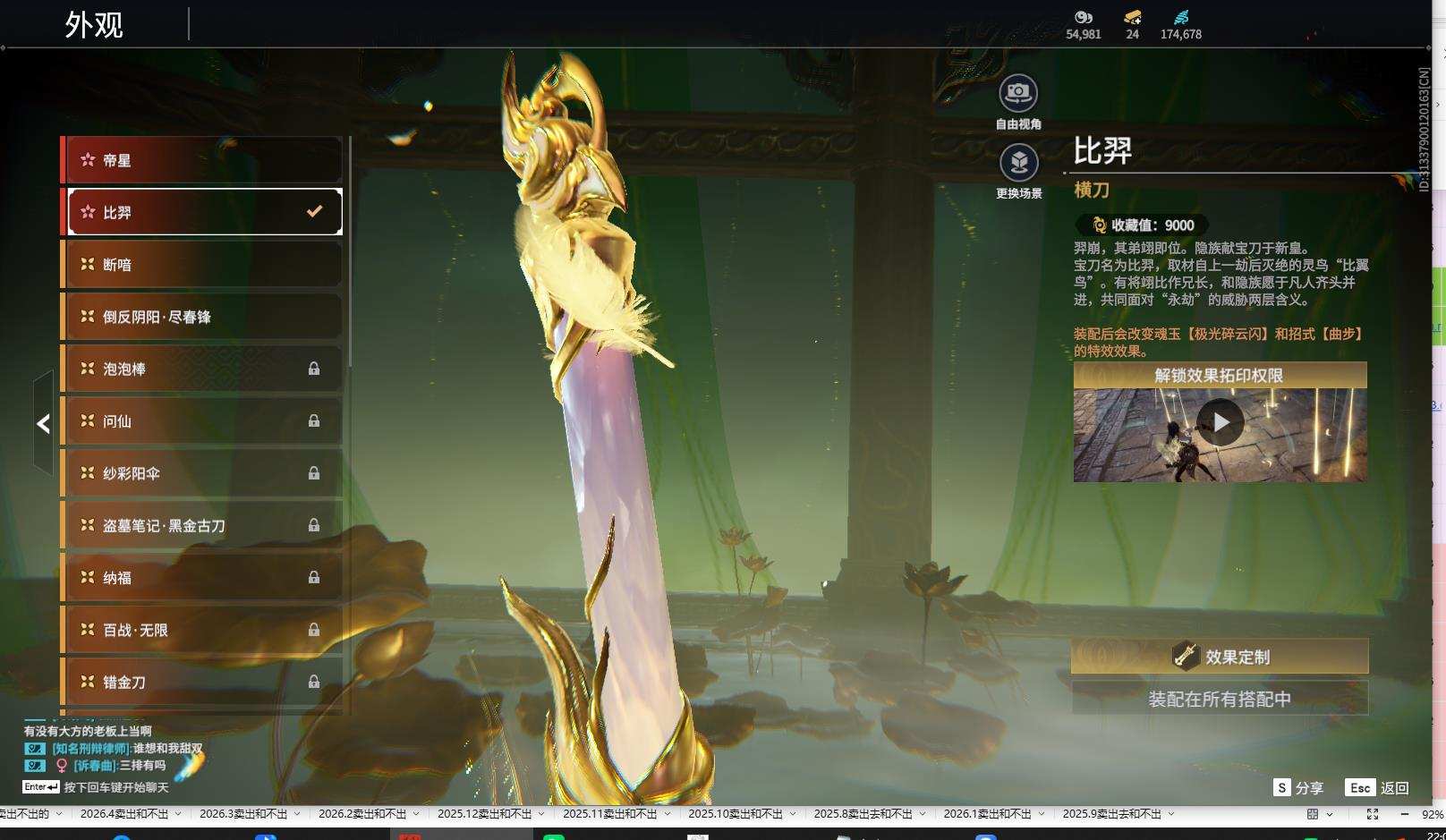Click the lock icon on 泡泡棒
The width and height of the screenshot is (1446, 840).
coord(314,369)
